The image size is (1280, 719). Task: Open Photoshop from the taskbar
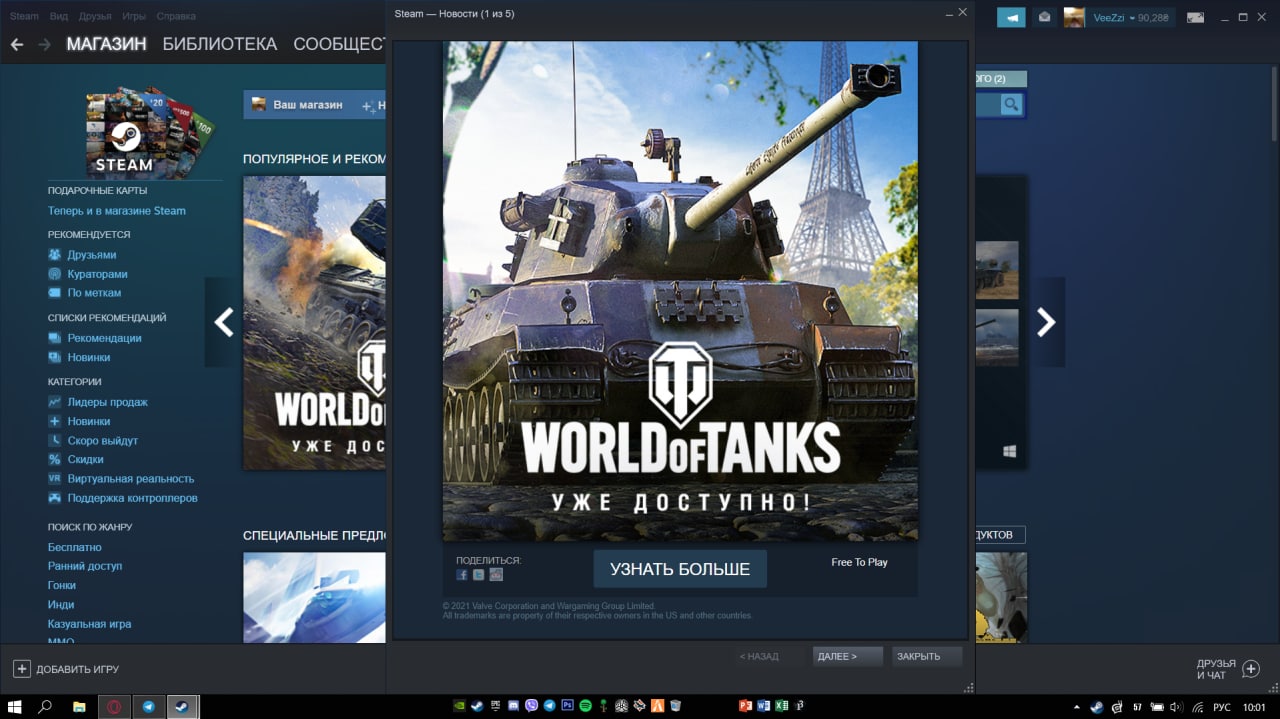click(567, 706)
